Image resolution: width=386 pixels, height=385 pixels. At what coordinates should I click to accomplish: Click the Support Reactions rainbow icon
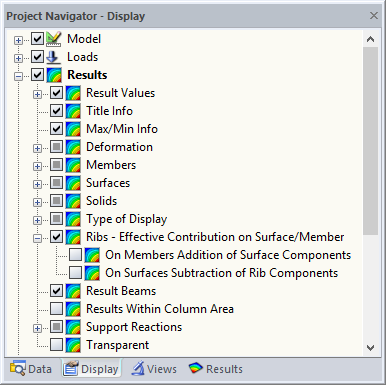[x=73, y=327]
